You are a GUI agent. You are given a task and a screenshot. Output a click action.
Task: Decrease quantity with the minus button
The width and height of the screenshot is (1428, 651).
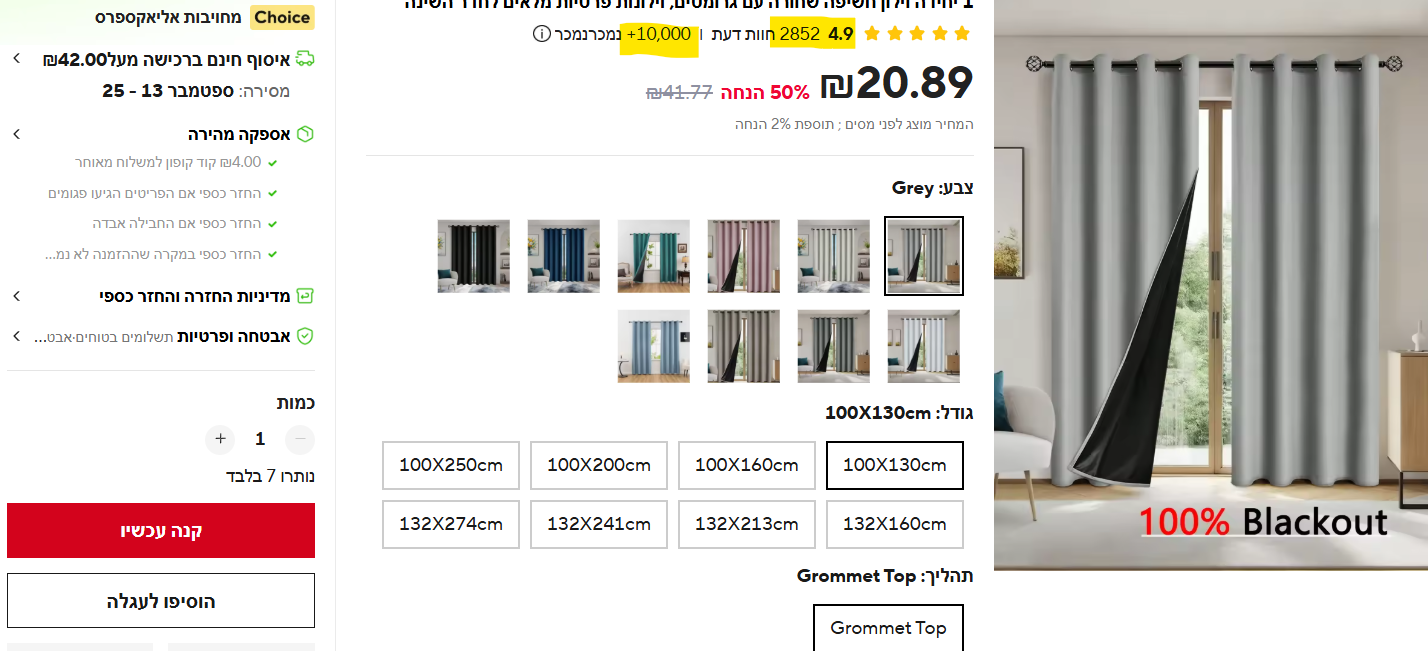pyautogui.click(x=300, y=439)
